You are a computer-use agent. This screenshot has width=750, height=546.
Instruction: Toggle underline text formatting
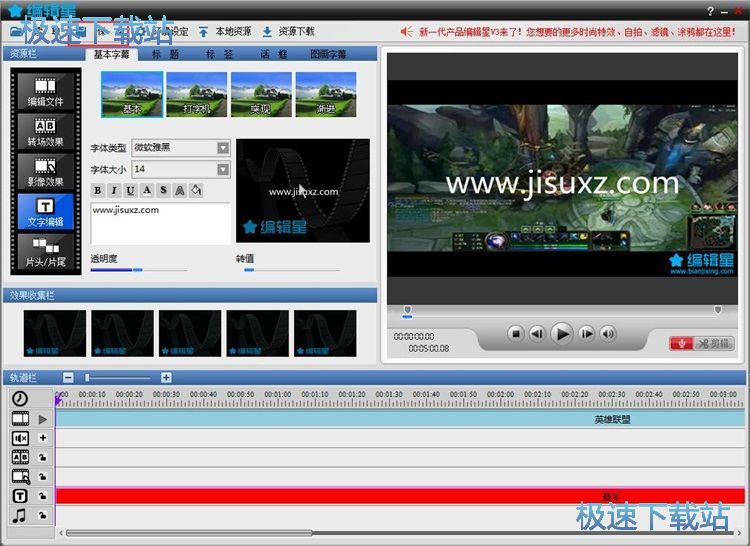130,190
